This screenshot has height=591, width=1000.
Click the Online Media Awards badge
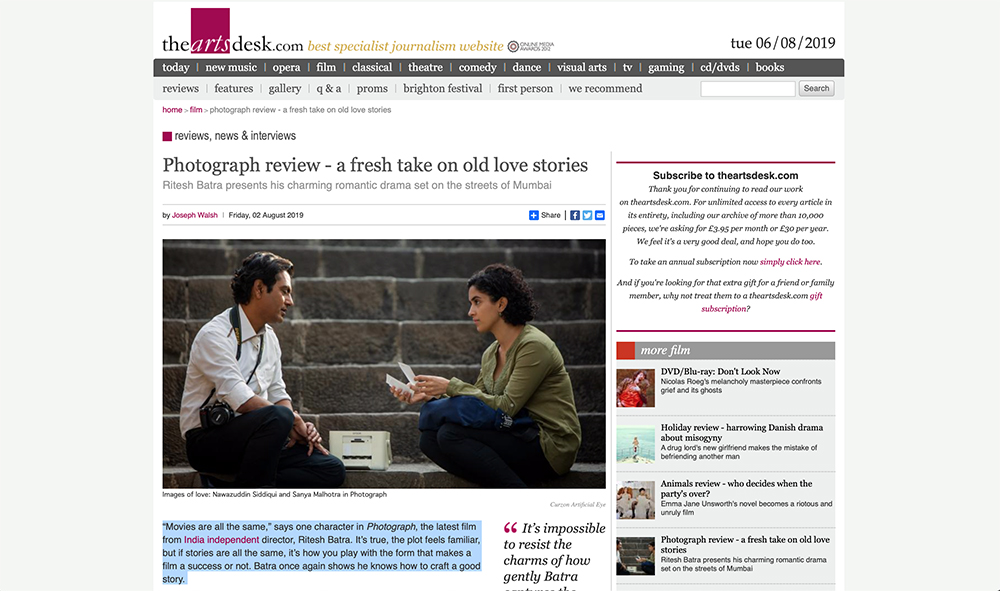531,46
